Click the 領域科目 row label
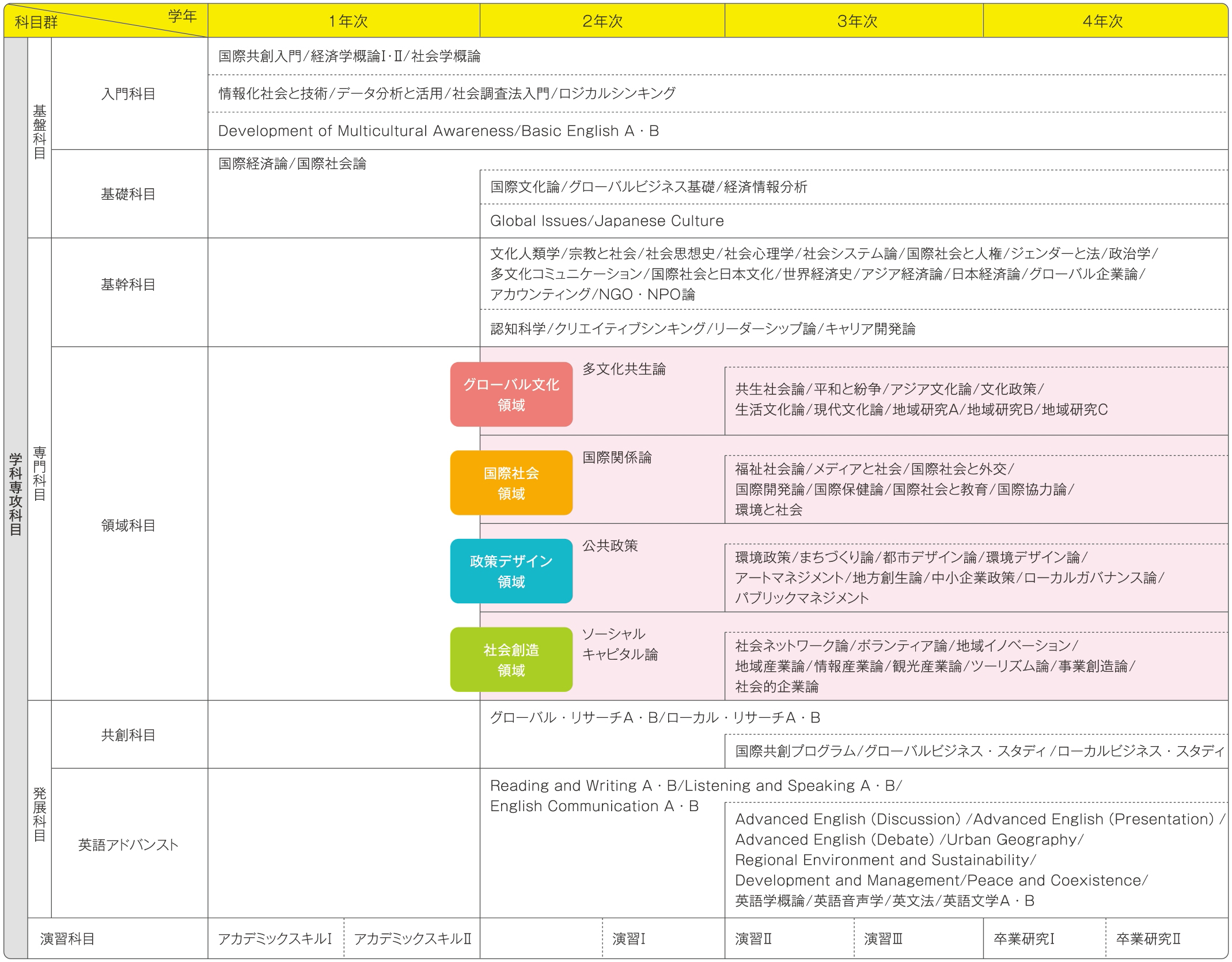The height and width of the screenshot is (962, 1232). (x=128, y=525)
